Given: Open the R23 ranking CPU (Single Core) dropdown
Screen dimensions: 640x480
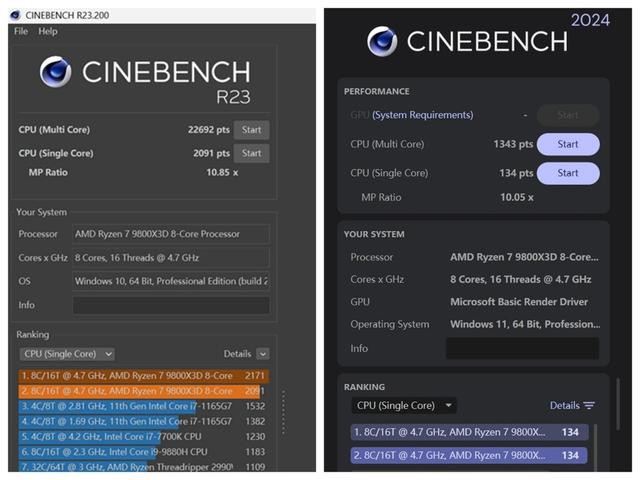Looking at the screenshot, I should (x=67, y=354).
